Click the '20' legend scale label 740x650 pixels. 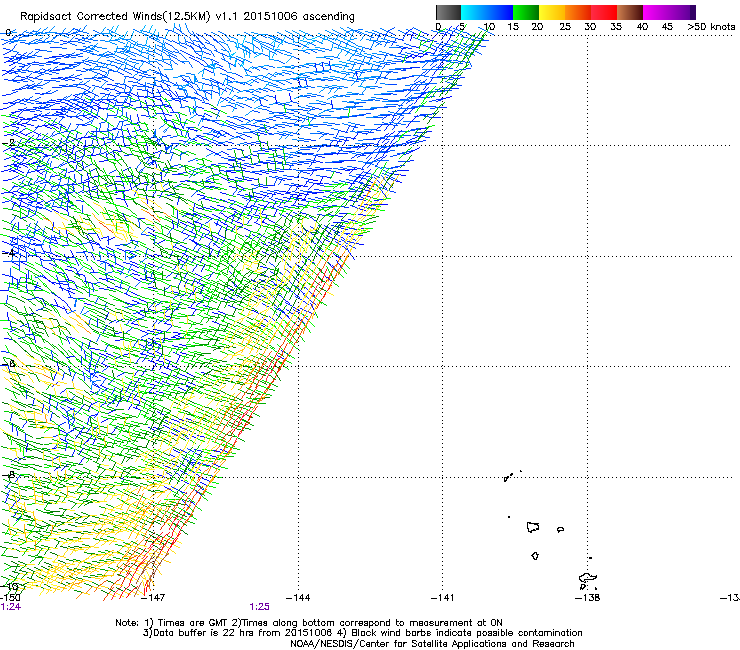coord(537,26)
